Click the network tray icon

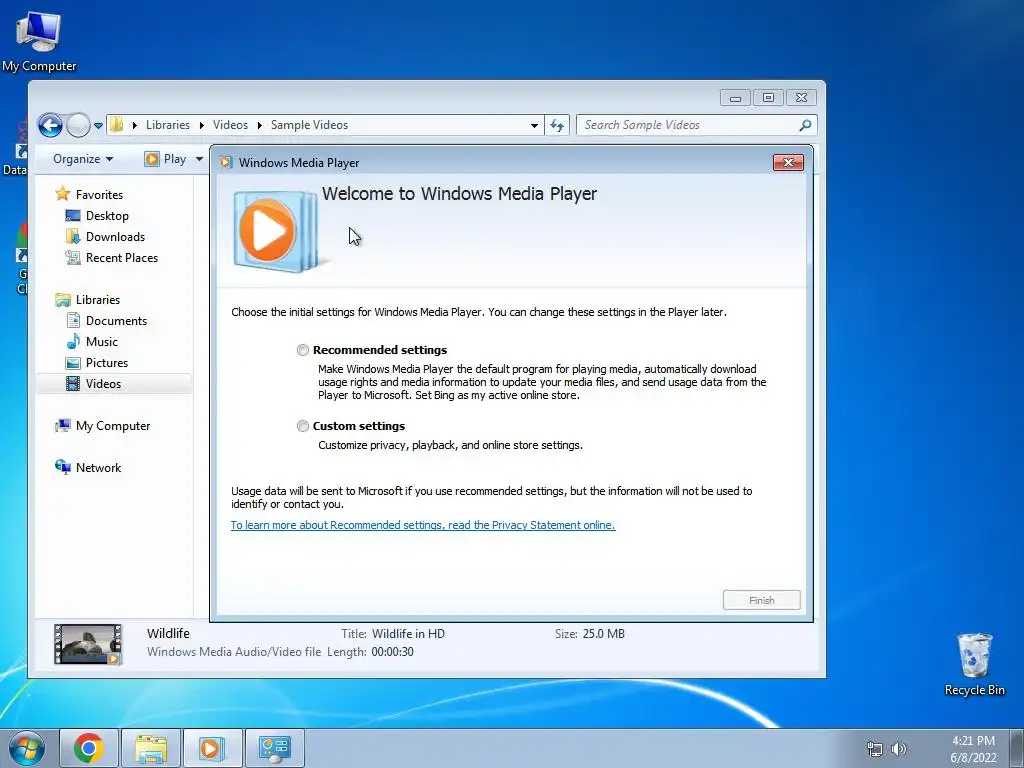pyautogui.click(x=874, y=749)
